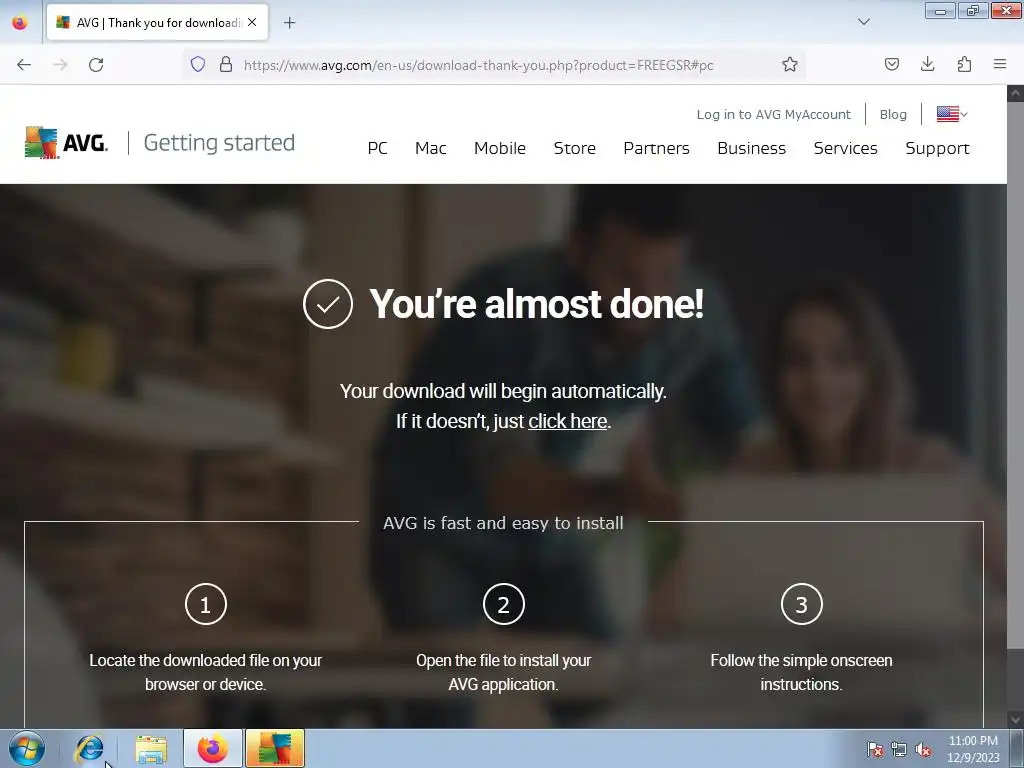The image size is (1024, 768).
Task: Click the checkmark circle icon
Action: 328,304
